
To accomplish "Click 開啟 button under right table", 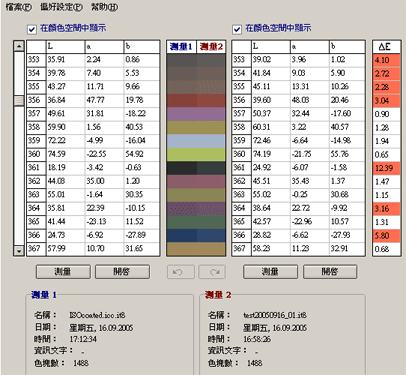I will coord(330,272).
